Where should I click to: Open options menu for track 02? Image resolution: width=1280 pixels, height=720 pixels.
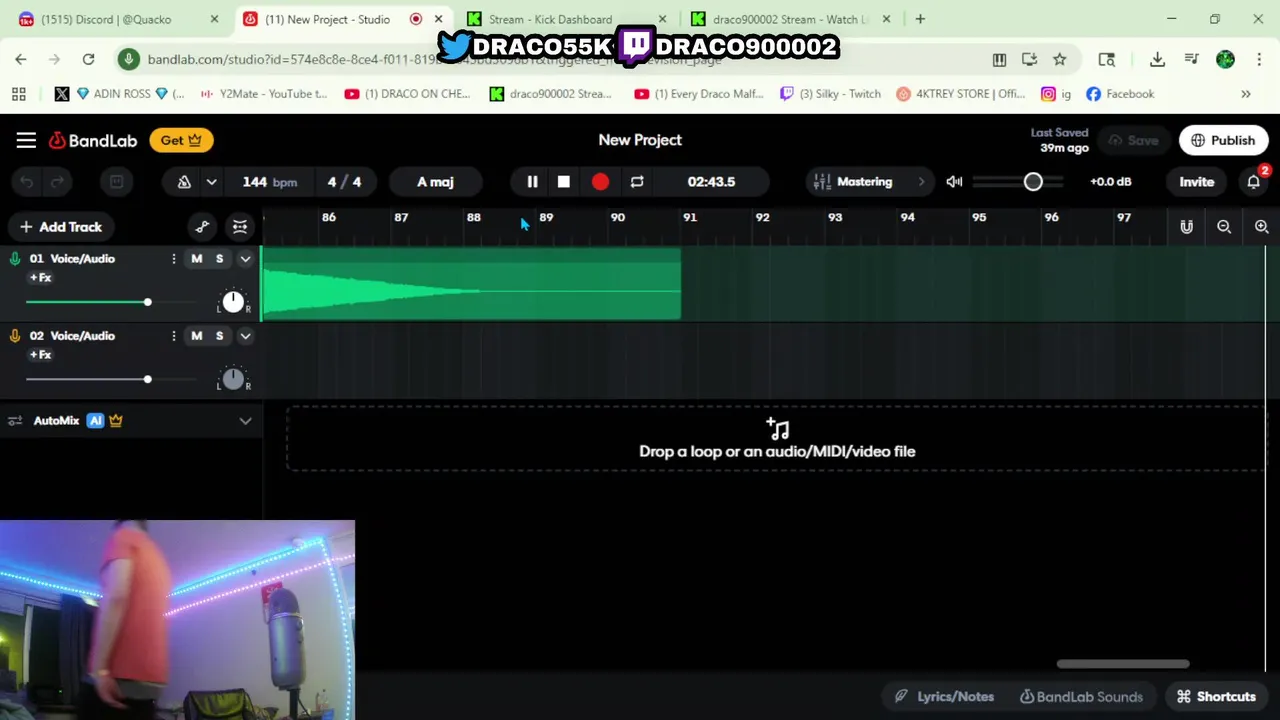point(173,336)
